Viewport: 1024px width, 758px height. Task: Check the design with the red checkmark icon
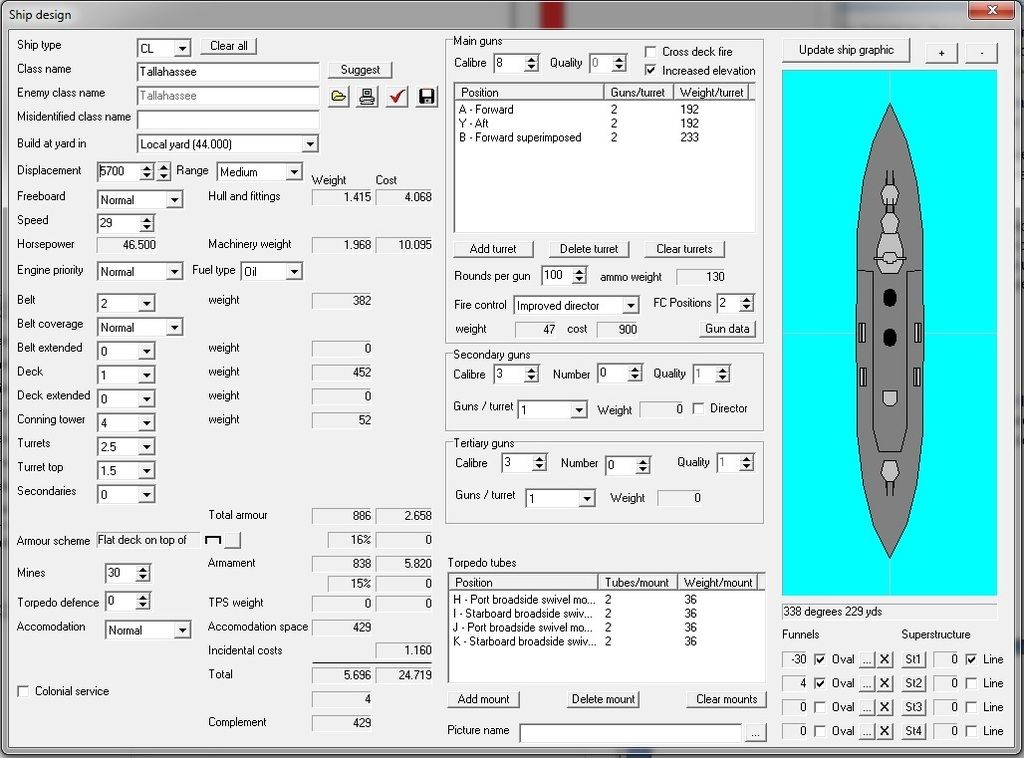tap(397, 97)
